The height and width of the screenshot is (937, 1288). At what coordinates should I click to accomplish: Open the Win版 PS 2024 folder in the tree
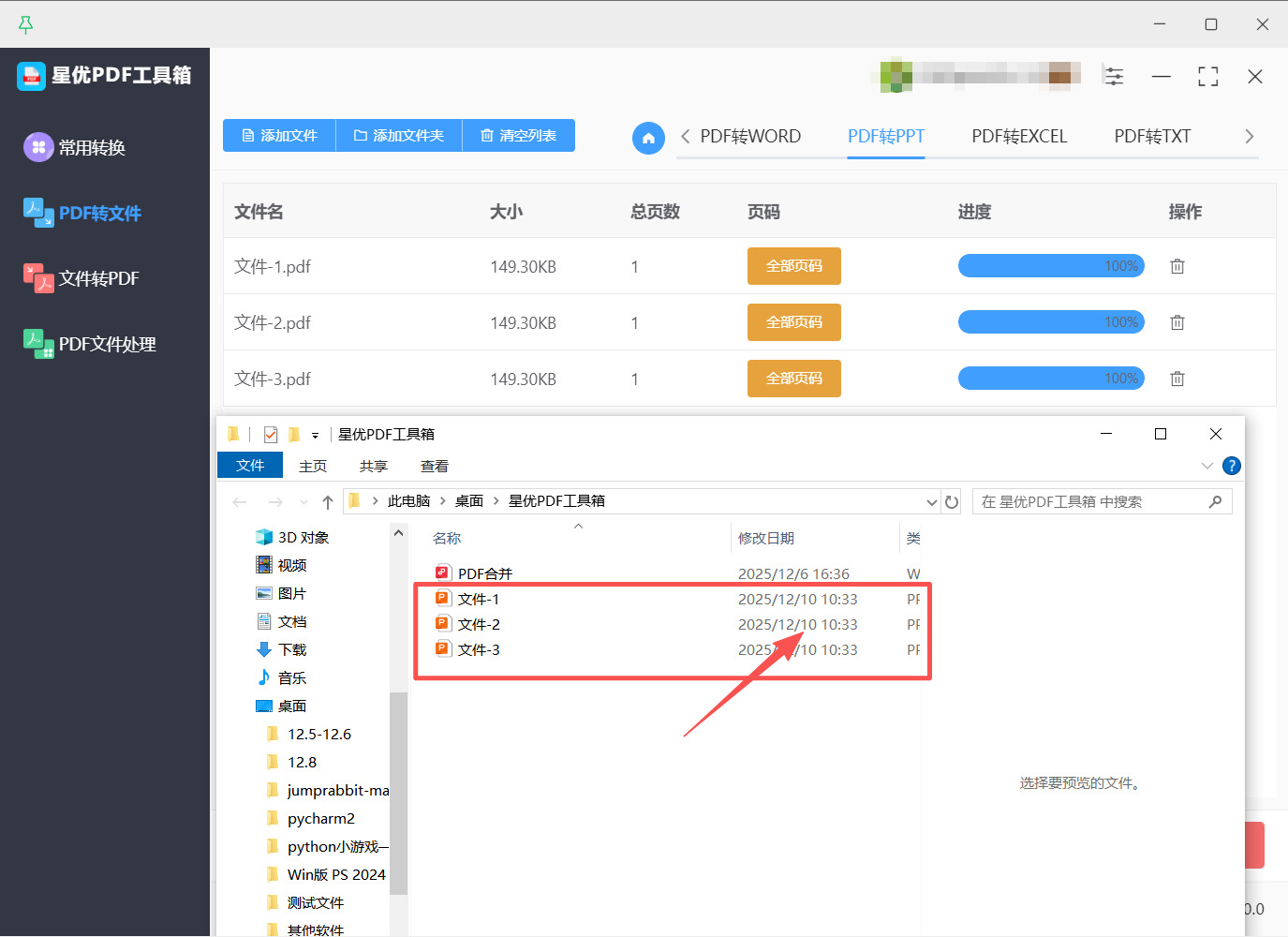point(327,874)
